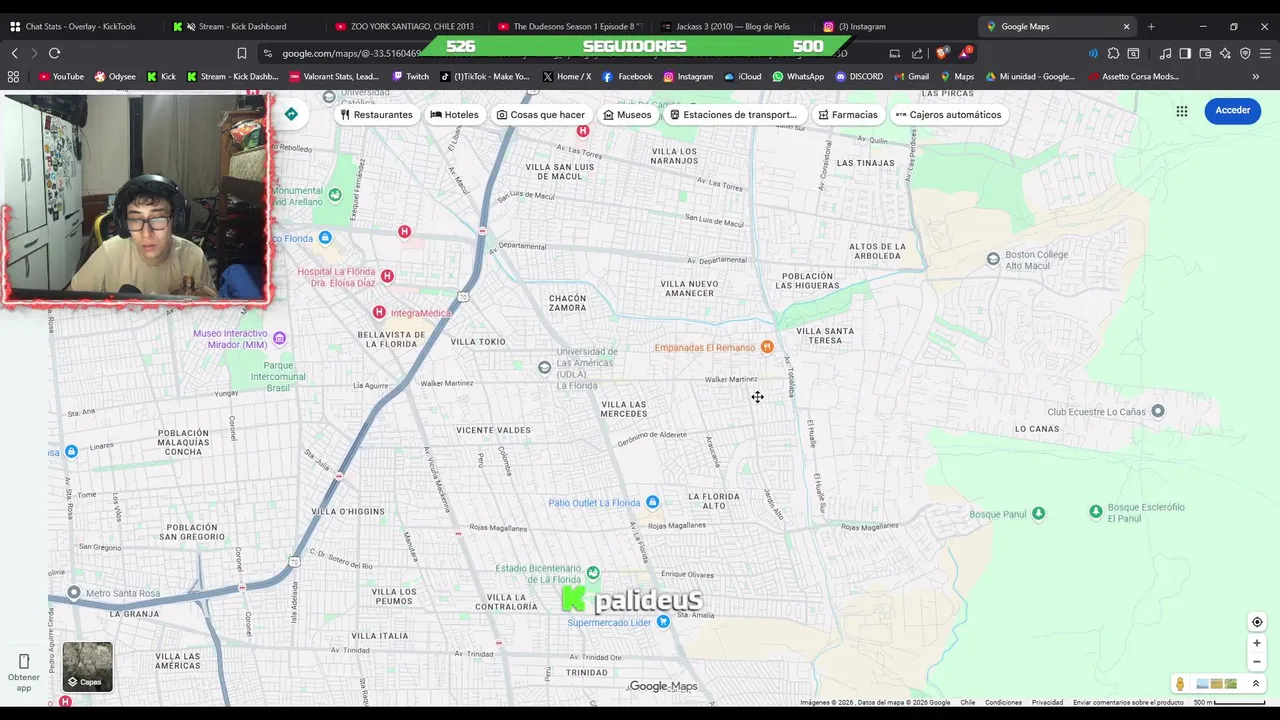Open the ZOO YORK SANTIAGO tab

click(x=404, y=26)
